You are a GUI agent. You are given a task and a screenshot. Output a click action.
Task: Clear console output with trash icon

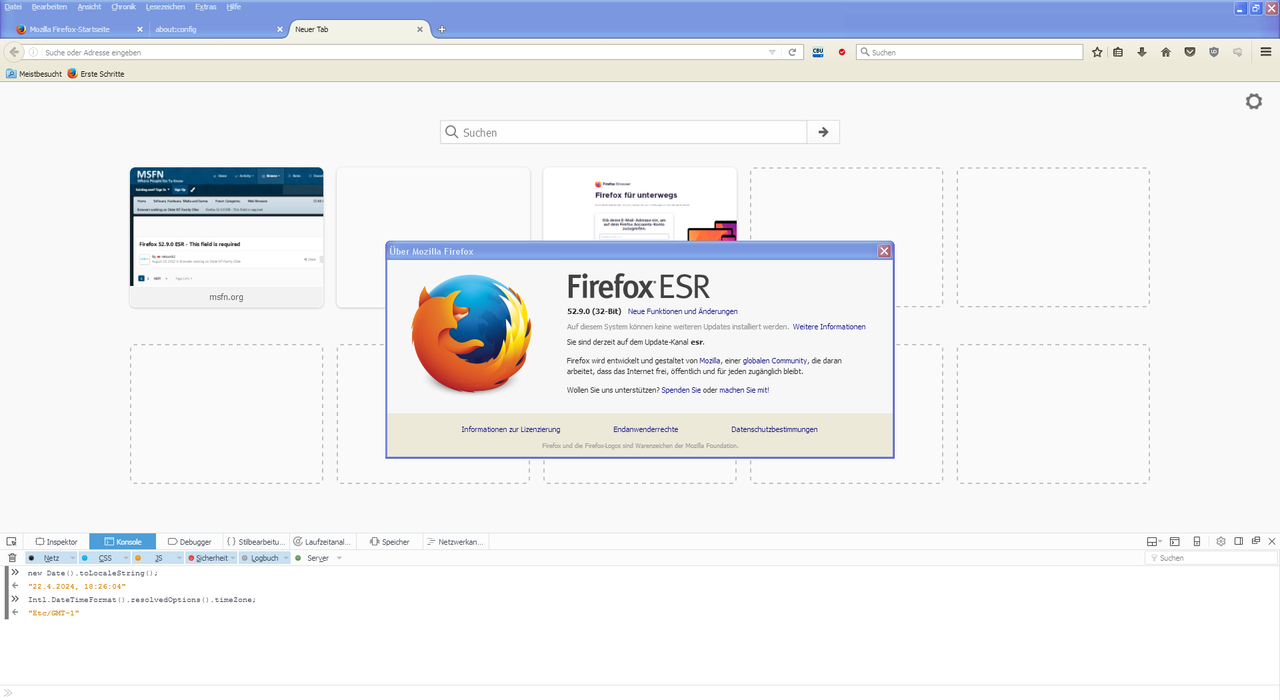pyautogui.click(x=12, y=558)
